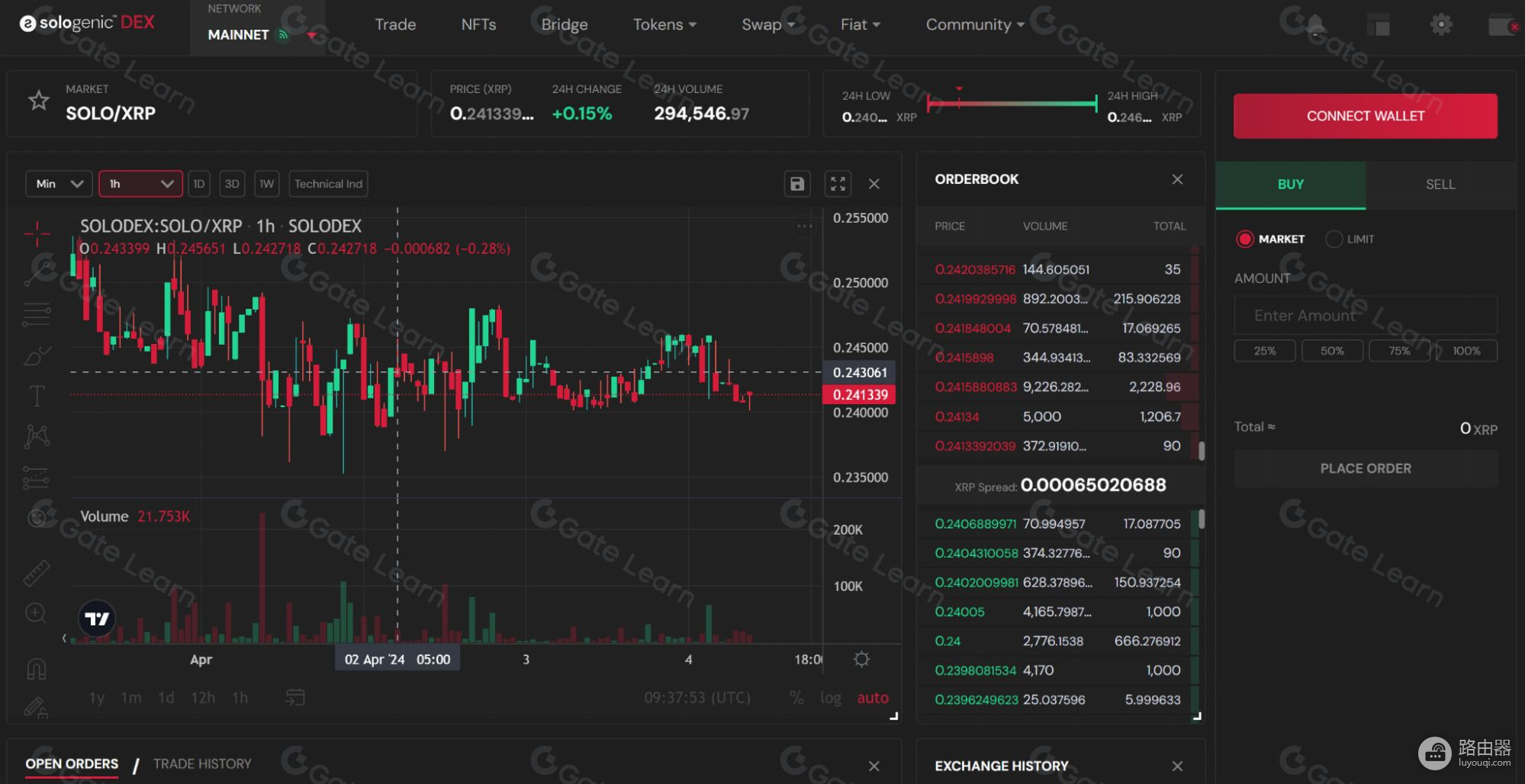Open the notifications bell
The width and height of the screenshot is (1525, 784).
coord(1314,25)
